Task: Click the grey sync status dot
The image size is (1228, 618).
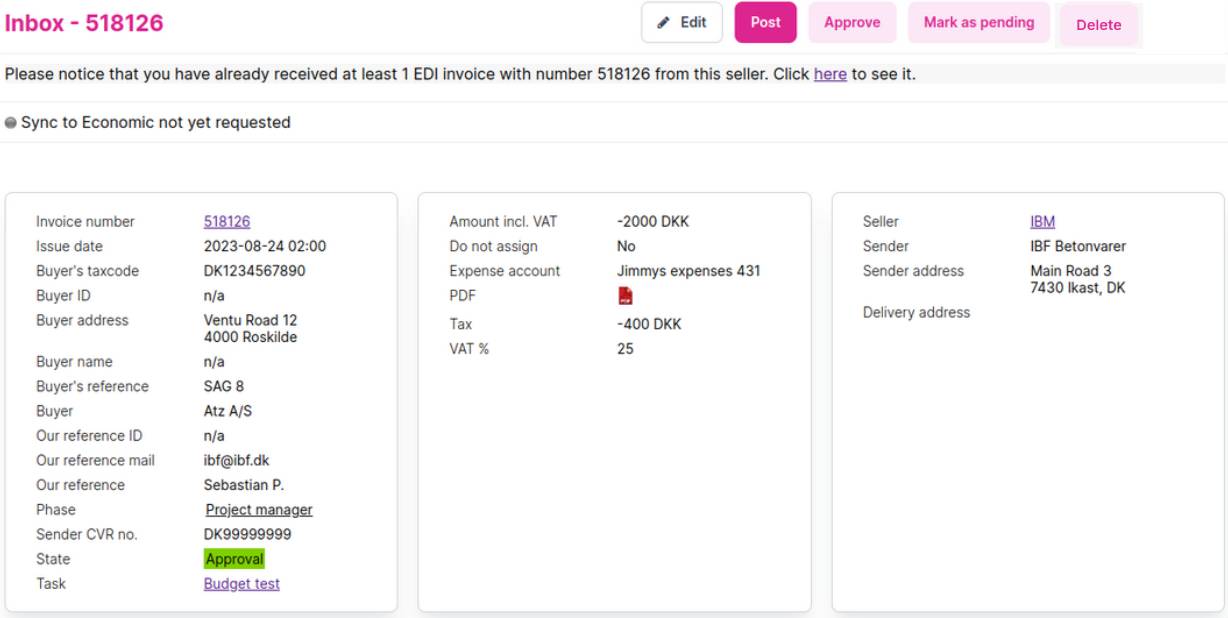Action: click(11, 123)
